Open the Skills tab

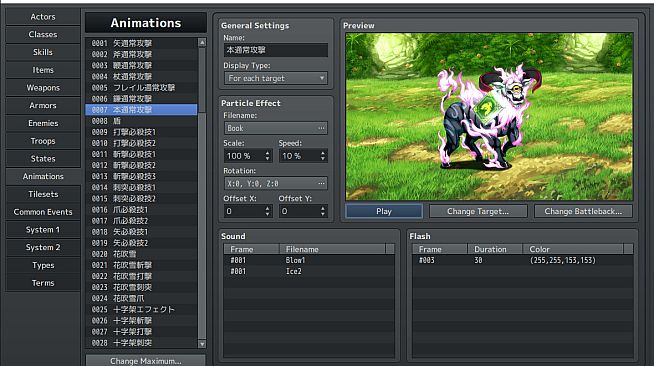(x=43, y=52)
